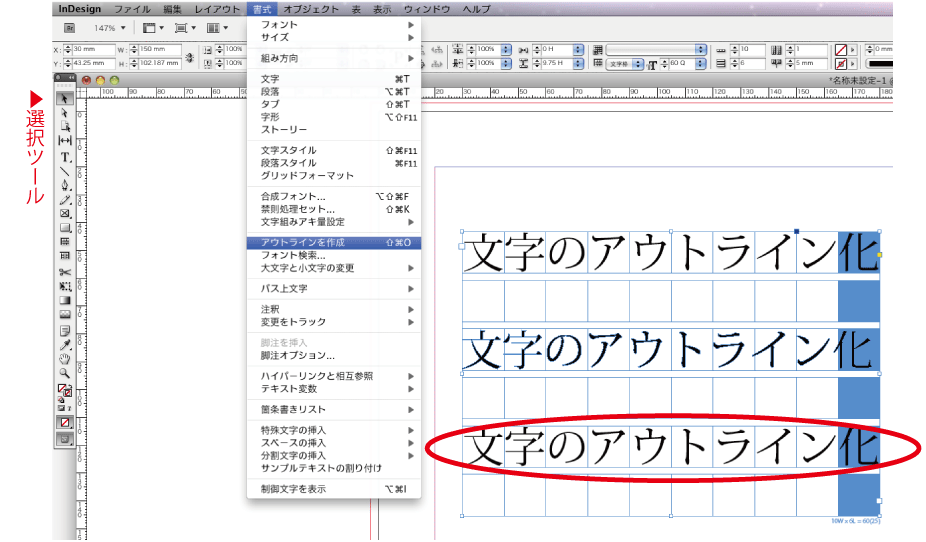Click フォント検索... menu entry
Screen dimensions: 926x542
[x=293, y=255]
